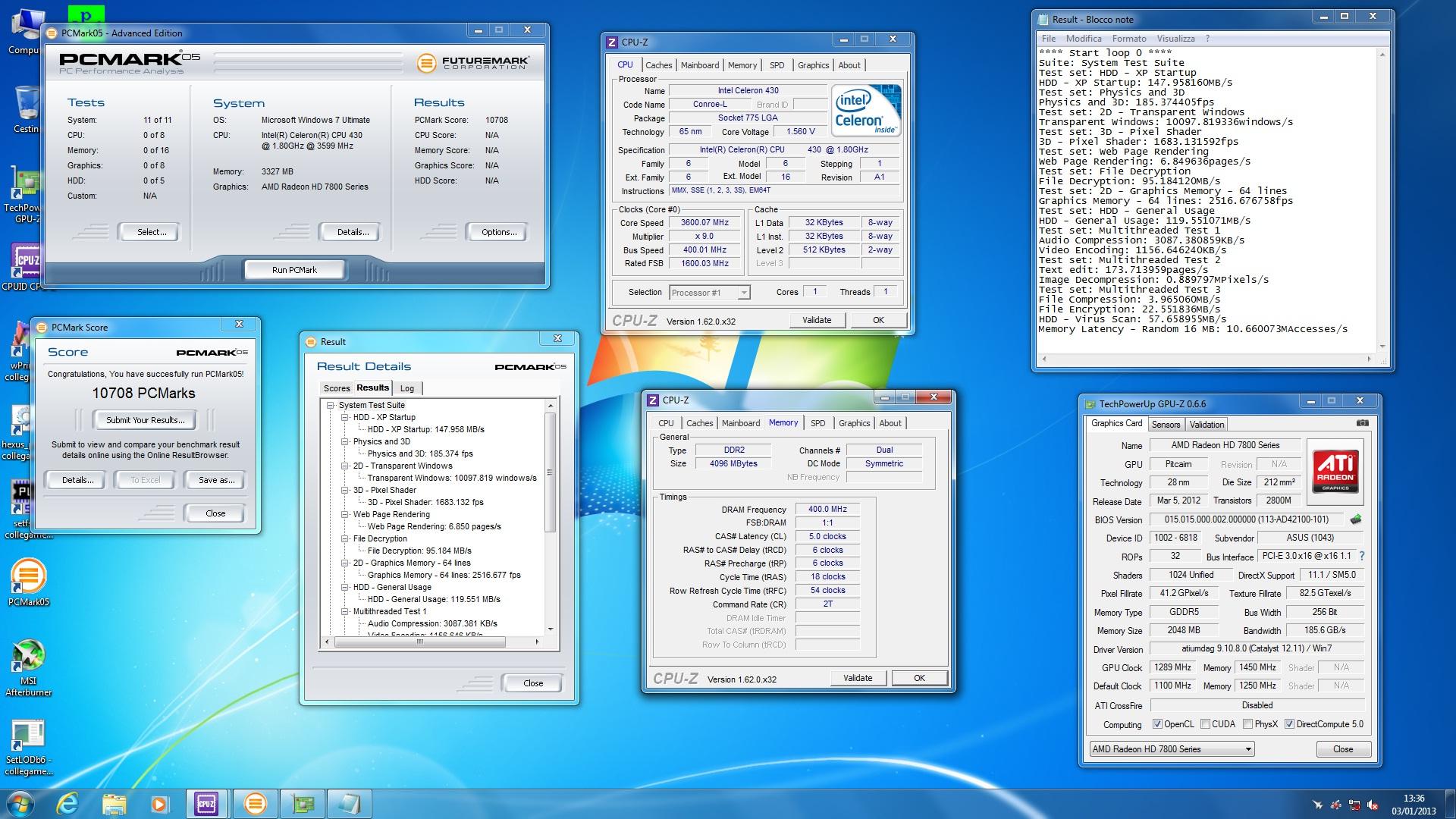This screenshot has width=1456, height=819.
Task: Open the Visualizza menu in Notepad
Action: click(x=1175, y=39)
